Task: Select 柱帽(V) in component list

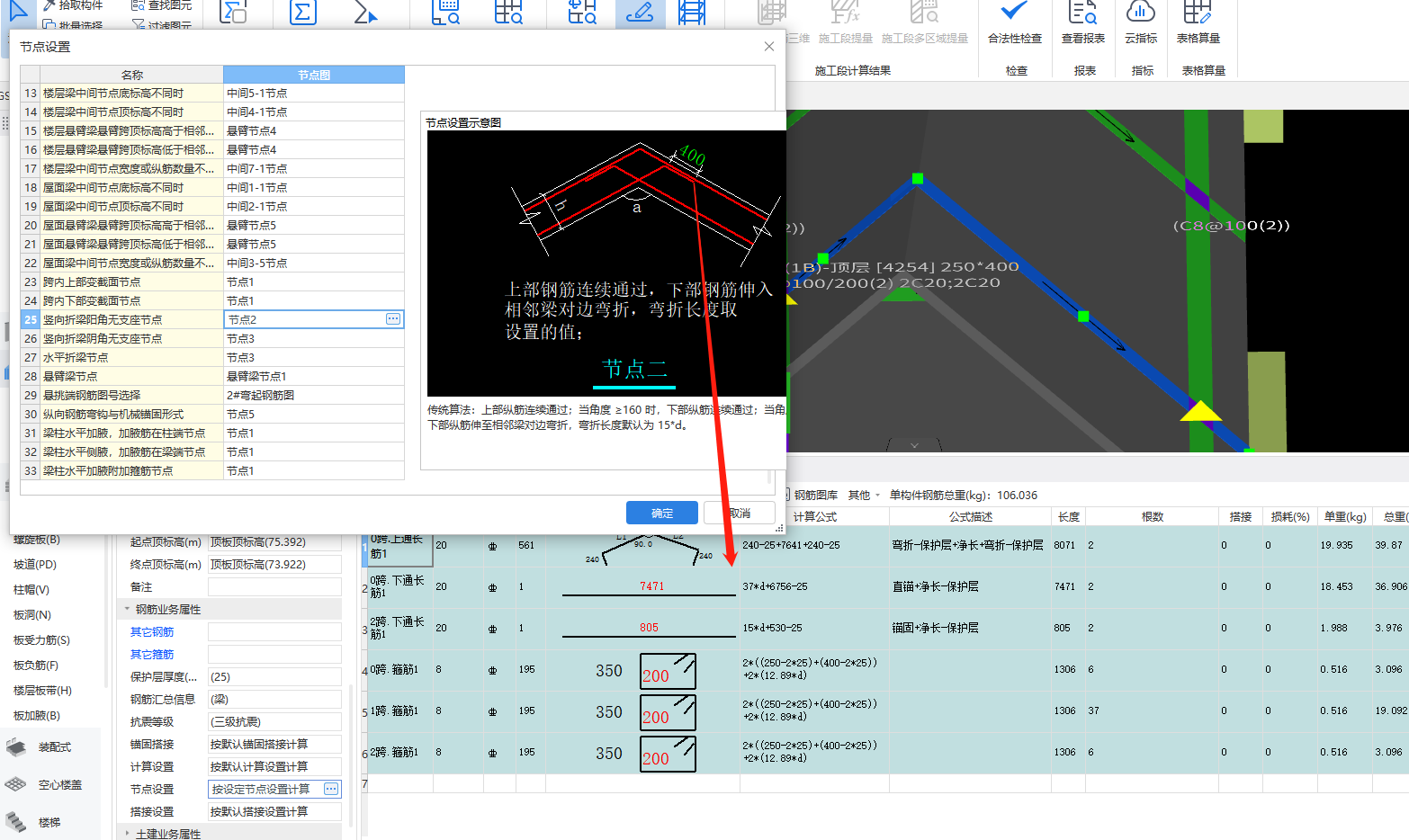Action: coord(31,590)
